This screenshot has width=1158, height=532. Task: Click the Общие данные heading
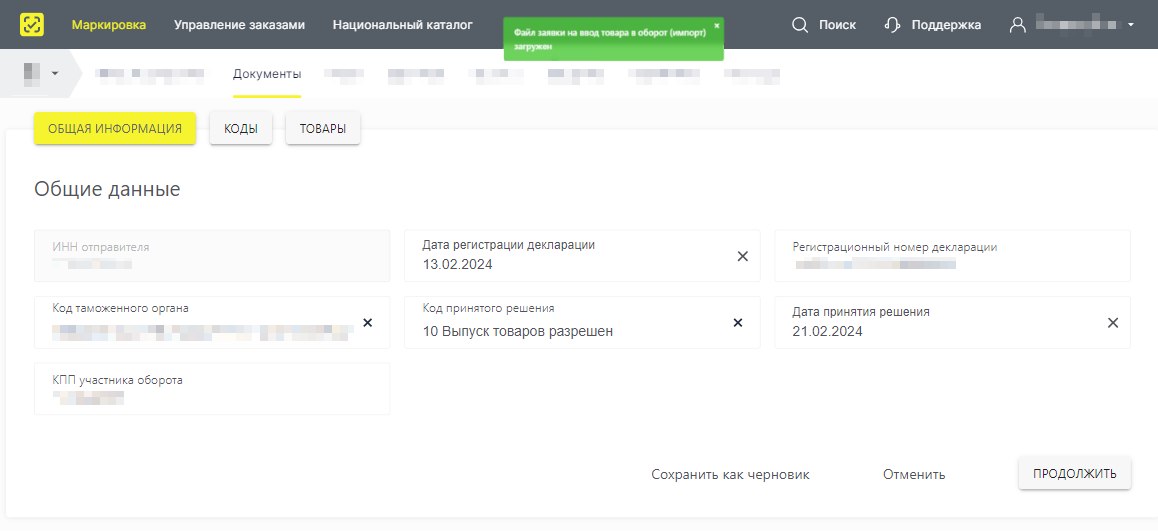107,189
